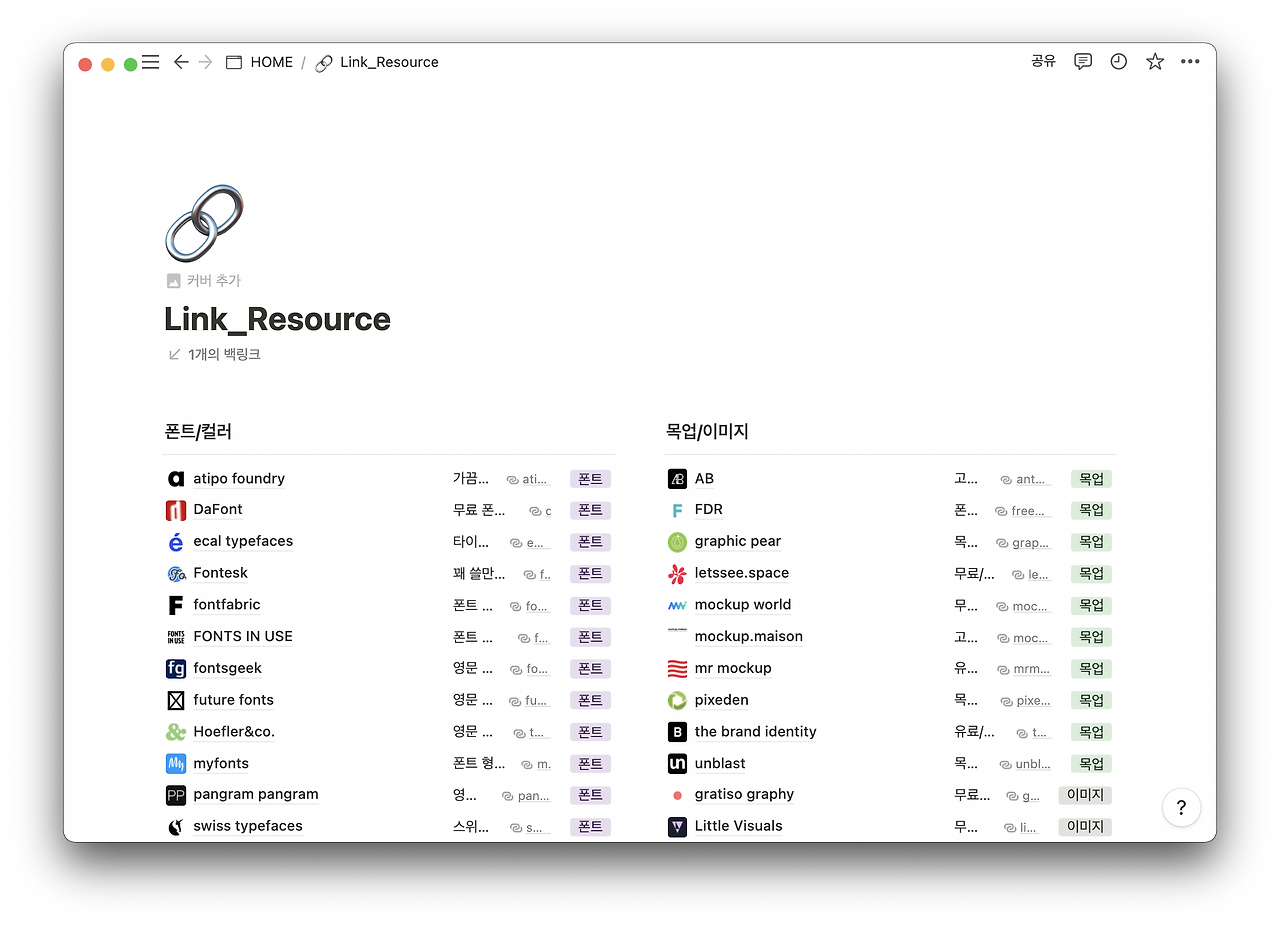
Task: Go back with the left arrow
Action: pyautogui.click(x=181, y=62)
